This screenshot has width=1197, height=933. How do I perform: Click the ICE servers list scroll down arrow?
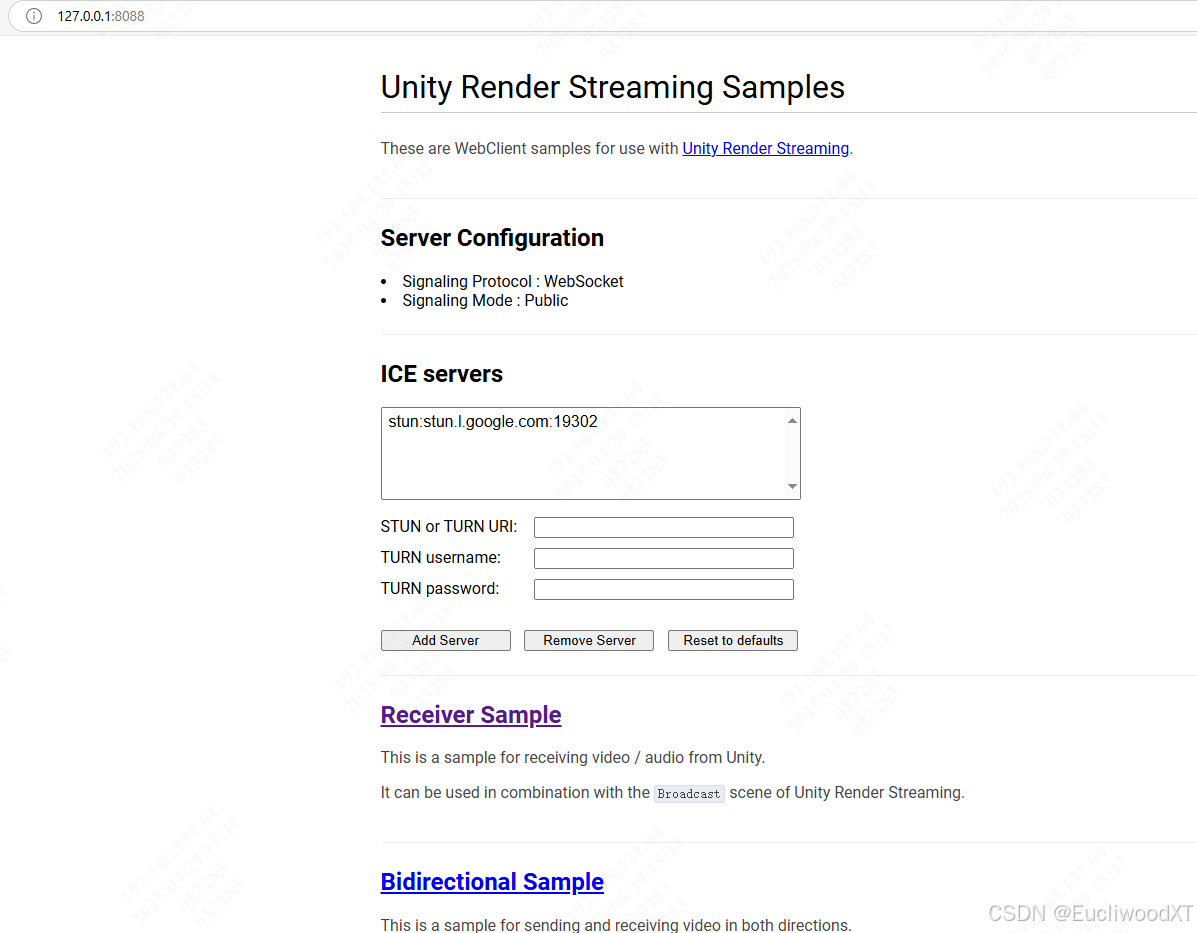[792, 486]
